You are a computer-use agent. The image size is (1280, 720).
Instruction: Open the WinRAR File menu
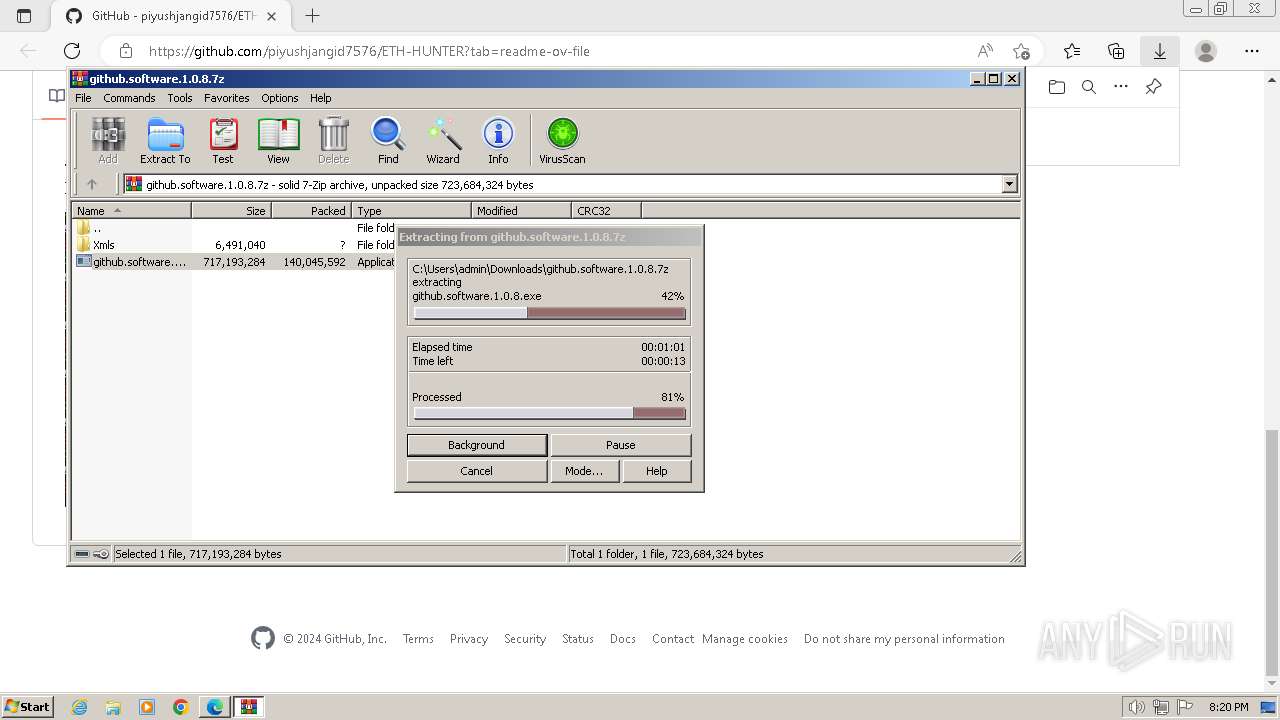point(83,98)
